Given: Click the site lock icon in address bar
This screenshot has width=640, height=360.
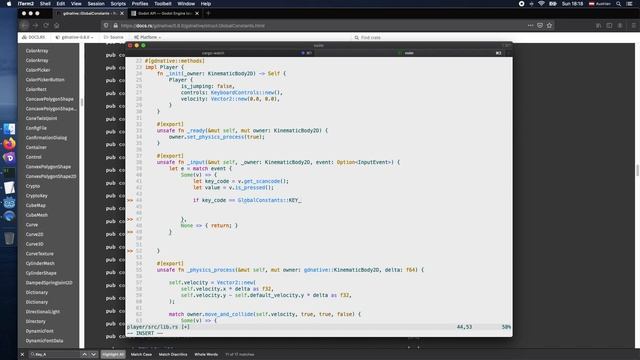Looking at the screenshot, I should coord(116,25).
